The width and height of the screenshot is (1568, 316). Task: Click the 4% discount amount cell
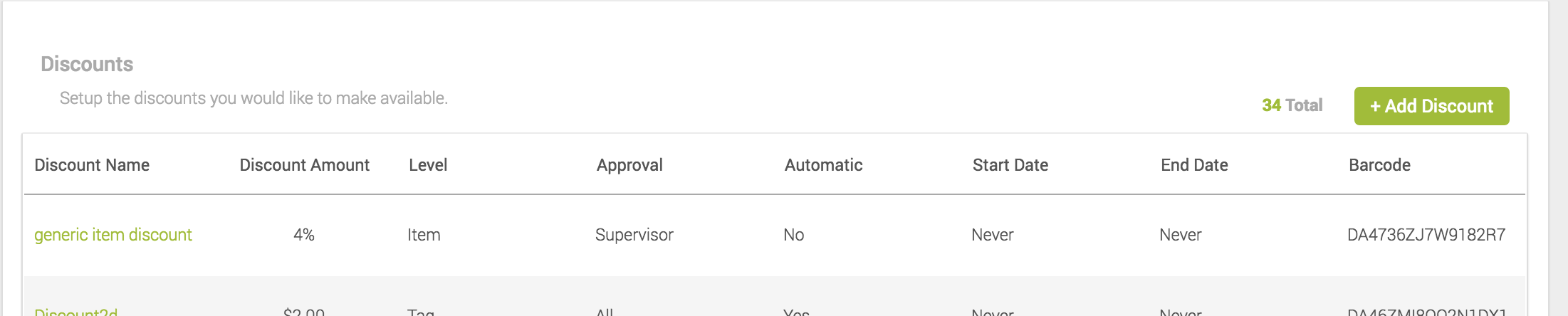click(x=304, y=235)
